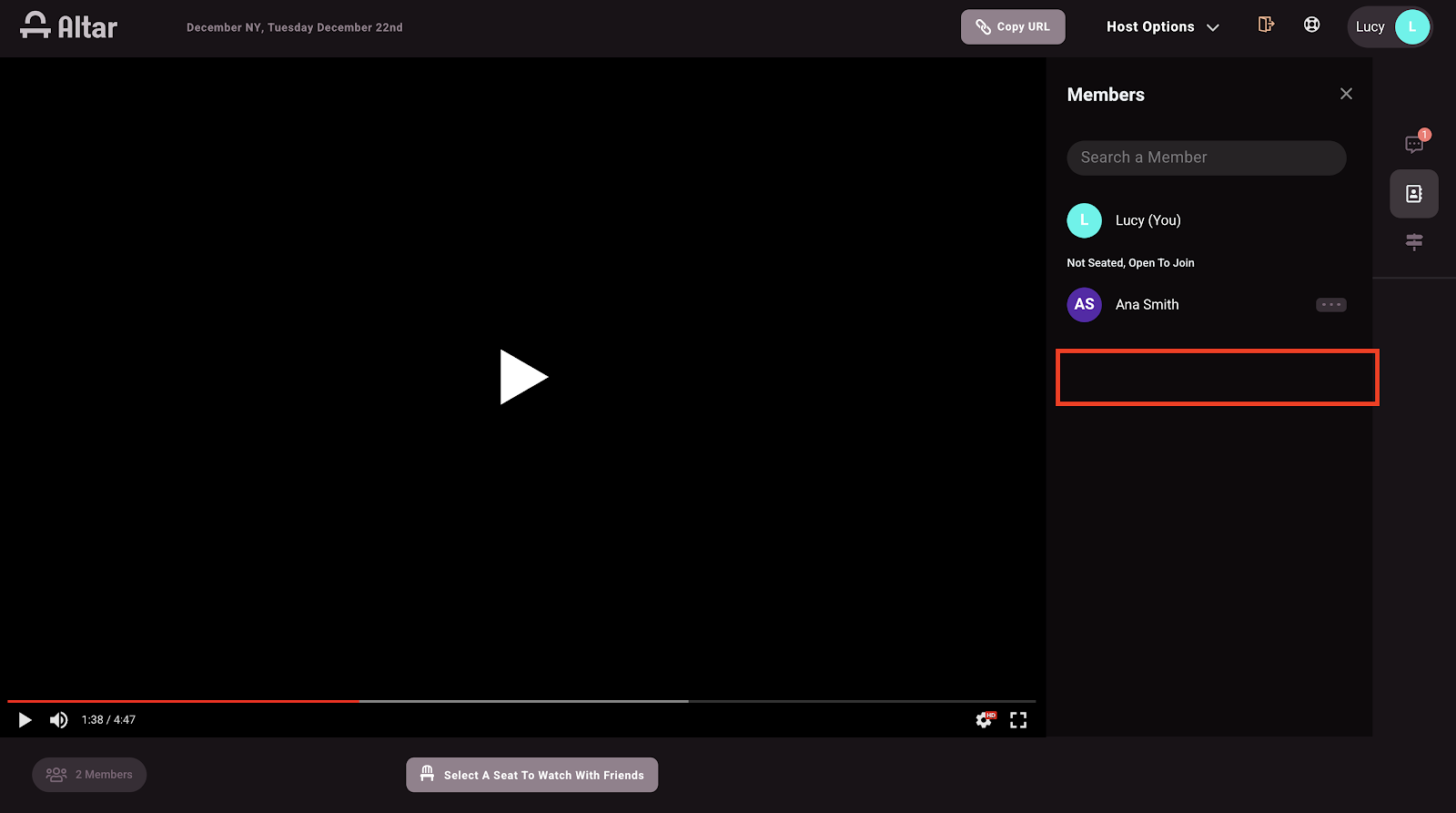
Task: Click Ana Smith's AS avatar
Action: click(x=1084, y=305)
